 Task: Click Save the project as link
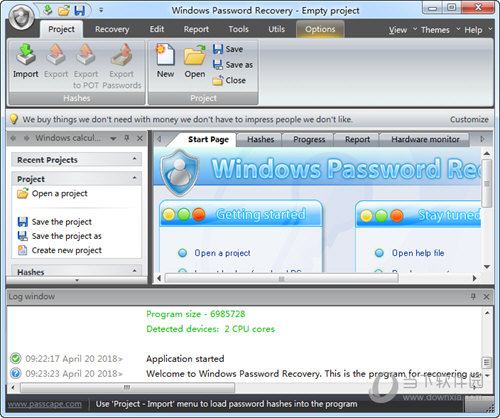tap(59, 236)
